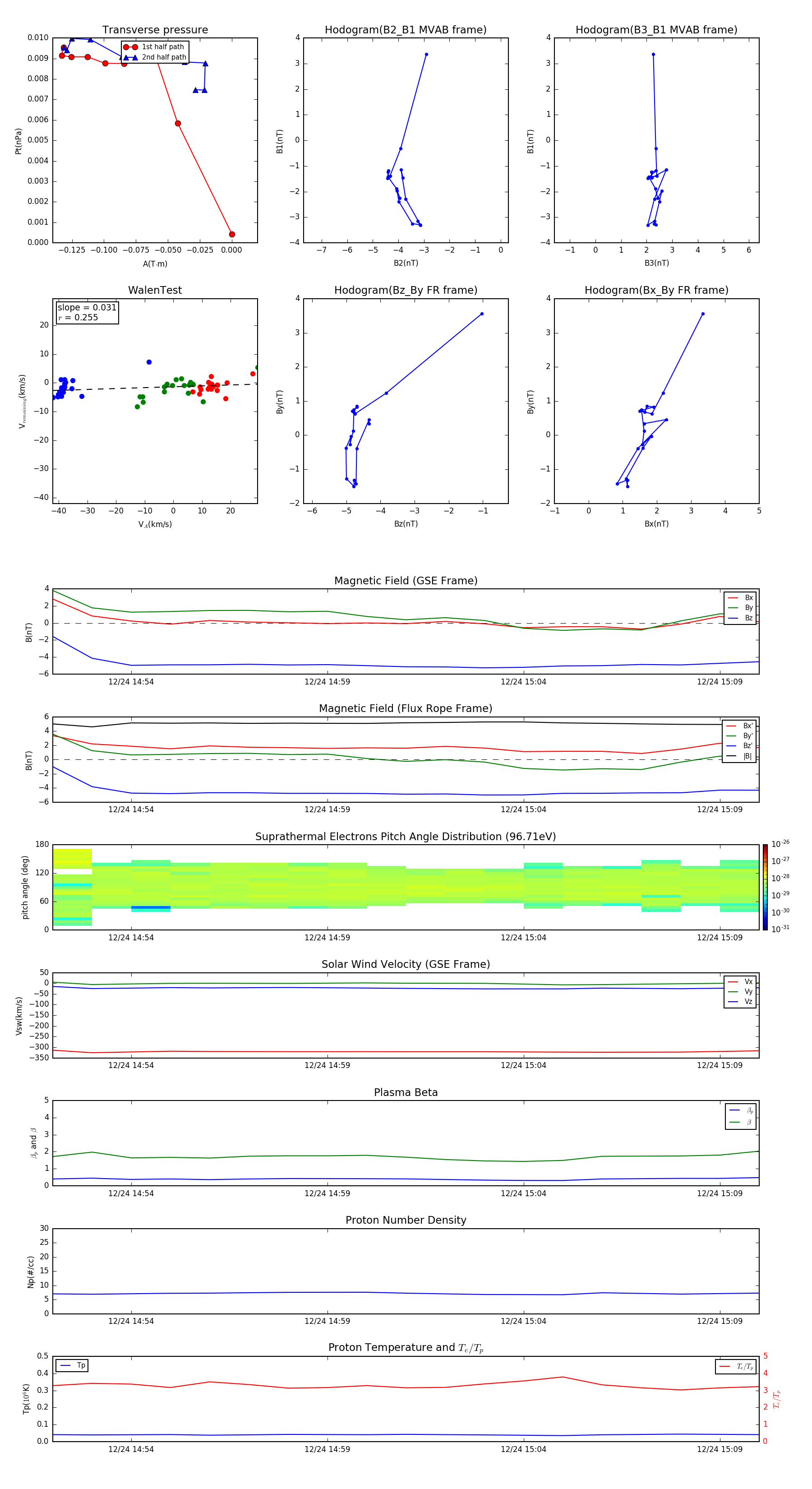Viewport: 812px width, 1489px height.
Task: Click the Hodogram(B2_B1 MVAB frame) title
Action: point(406,30)
